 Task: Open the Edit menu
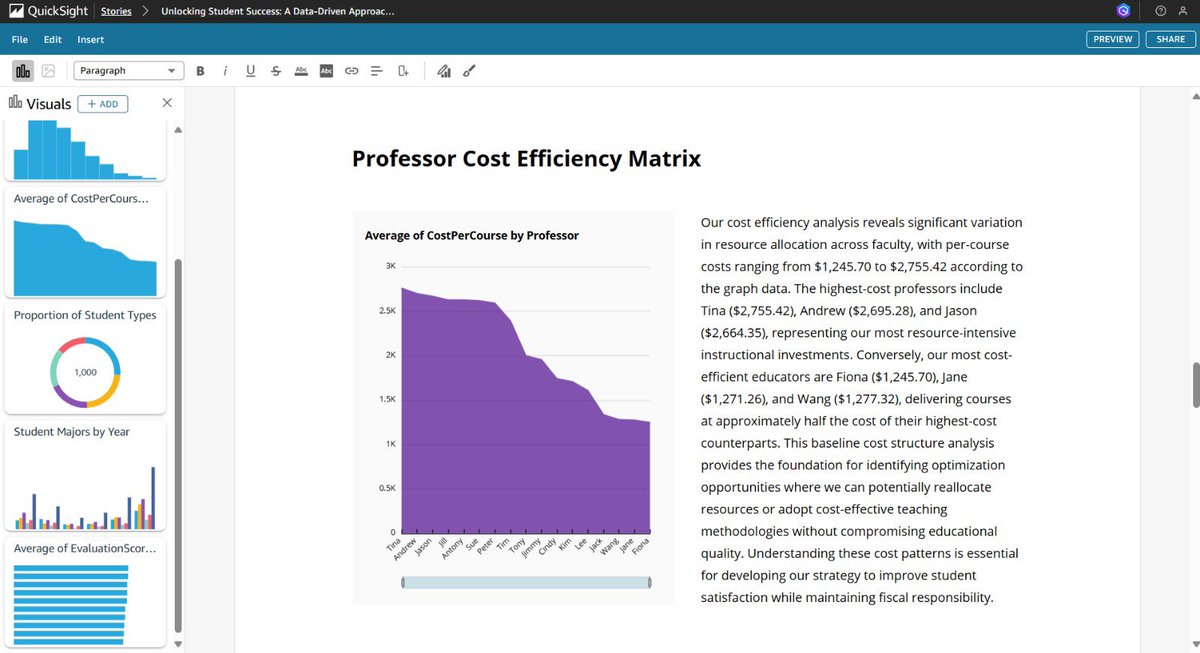coord(53,39)
